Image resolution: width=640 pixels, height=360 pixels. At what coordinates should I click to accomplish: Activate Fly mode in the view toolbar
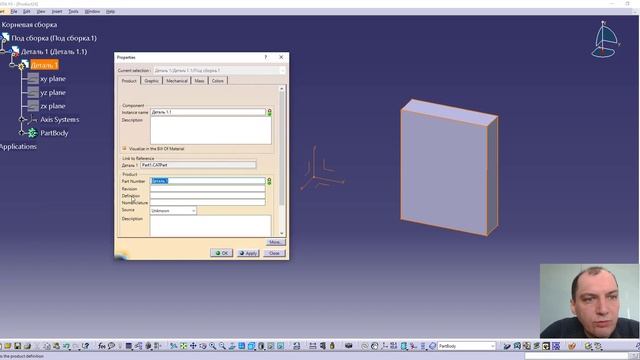[173, 346]
